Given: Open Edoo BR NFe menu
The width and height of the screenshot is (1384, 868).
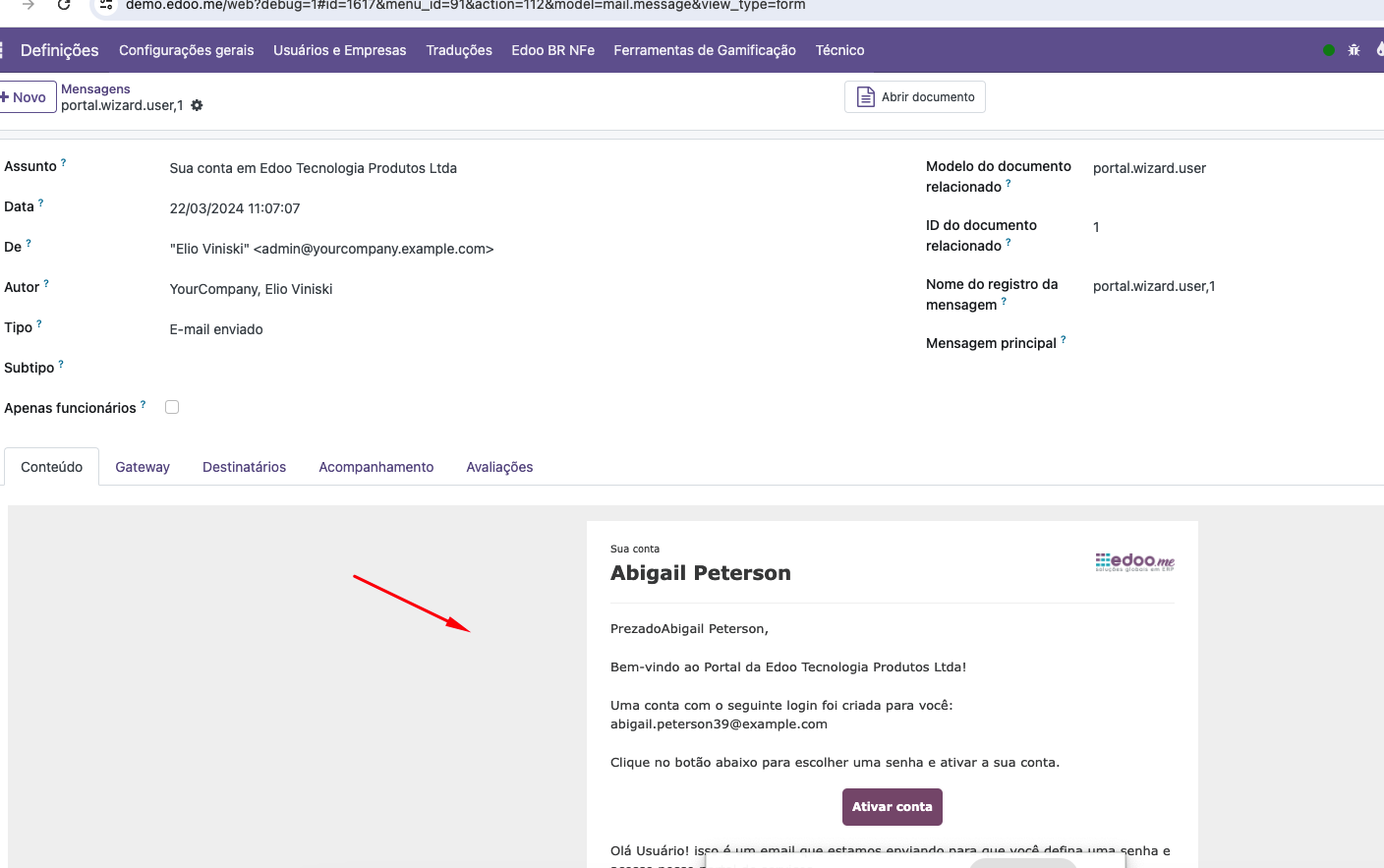Looking at the screenshot, I should click(x=553, y=50).
